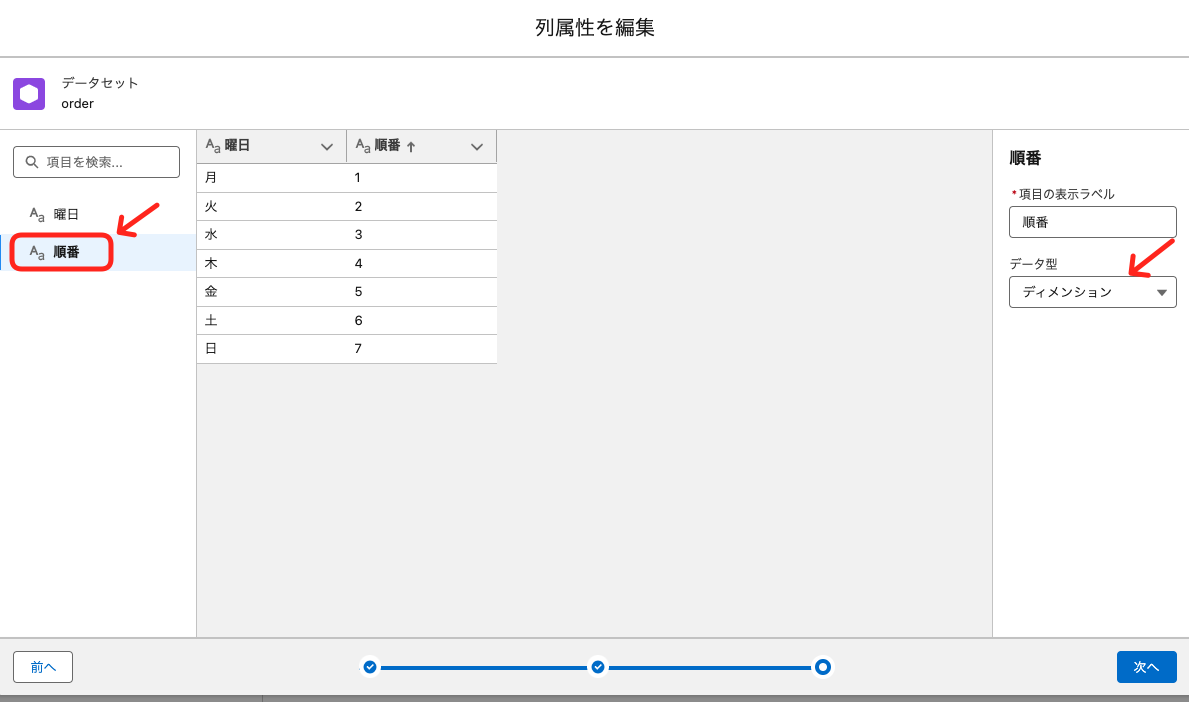
Task: Click the cell 火 in 曜日 column
Action: (x=271, y=206)
